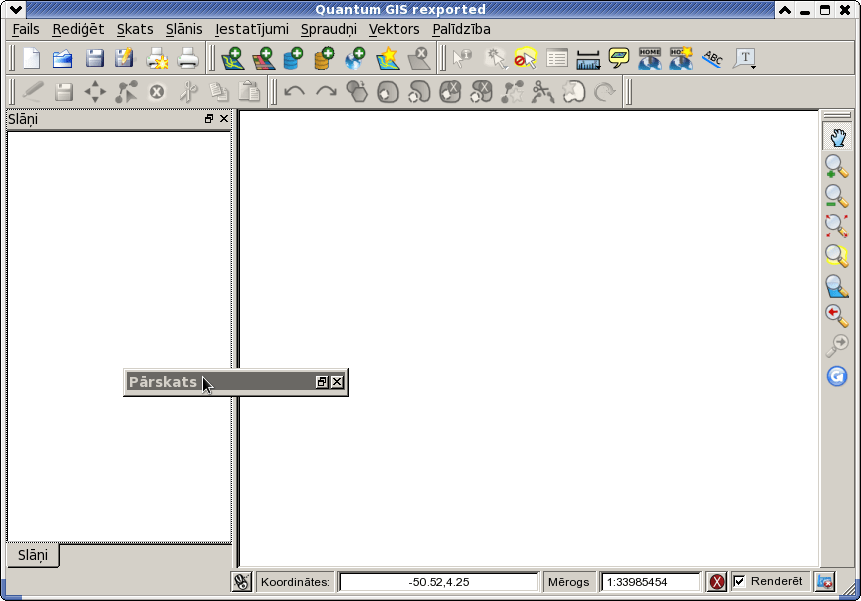Toggle the Renderēt checkbox
This screenshot has height=601, width=861.
[x=740, y=581]
